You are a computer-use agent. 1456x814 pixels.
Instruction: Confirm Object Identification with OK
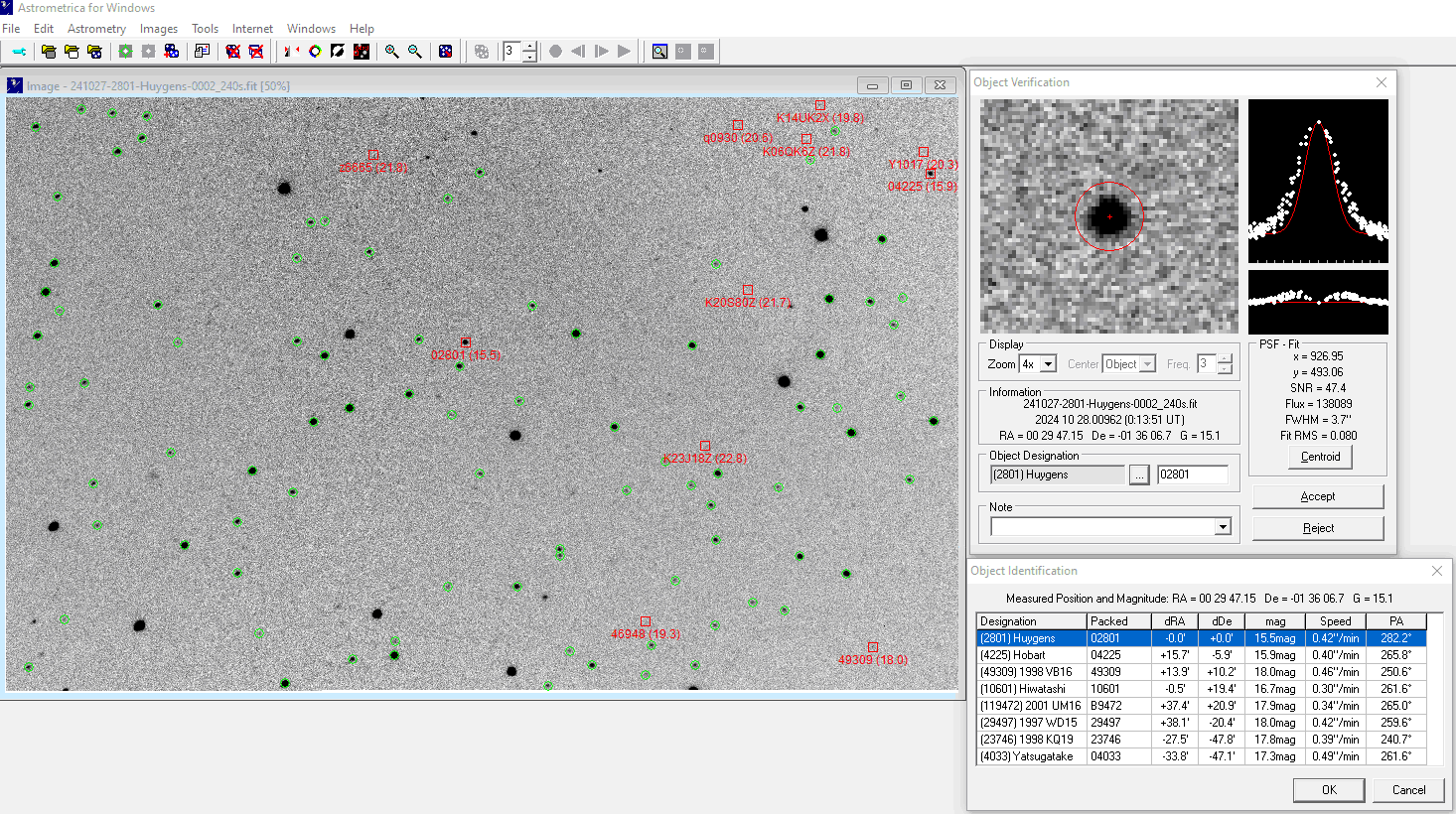tap(1329, 790)
